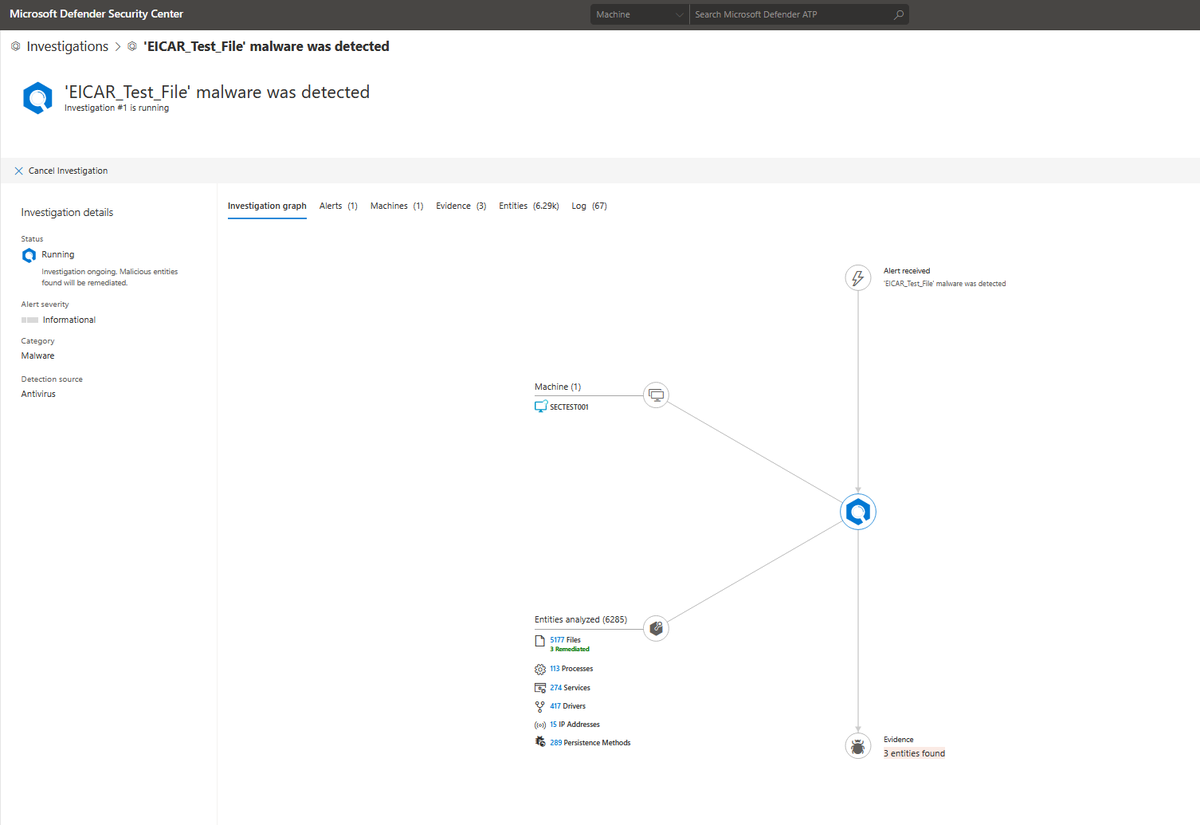Viewport: 1200px width, 825px height.
Task: Open the Machine search scope dropdown
Action: 639,15
